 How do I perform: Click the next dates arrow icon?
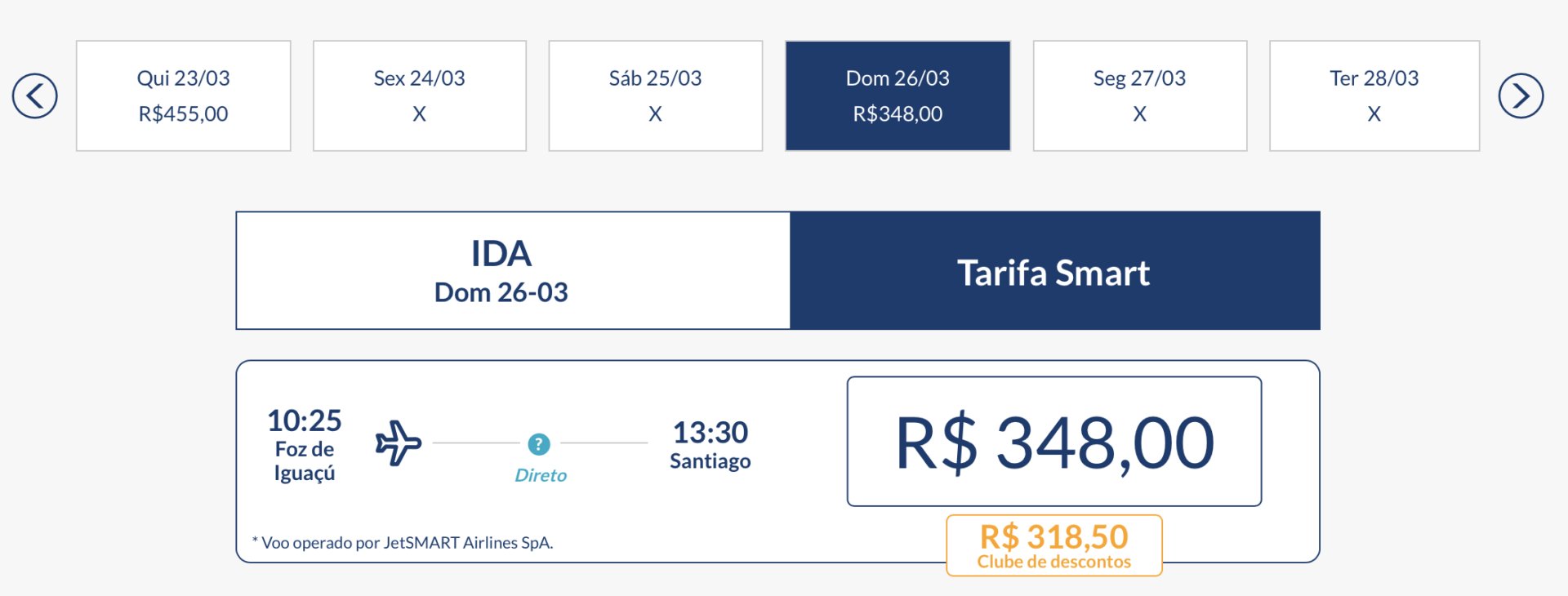tap(1521, 96)
